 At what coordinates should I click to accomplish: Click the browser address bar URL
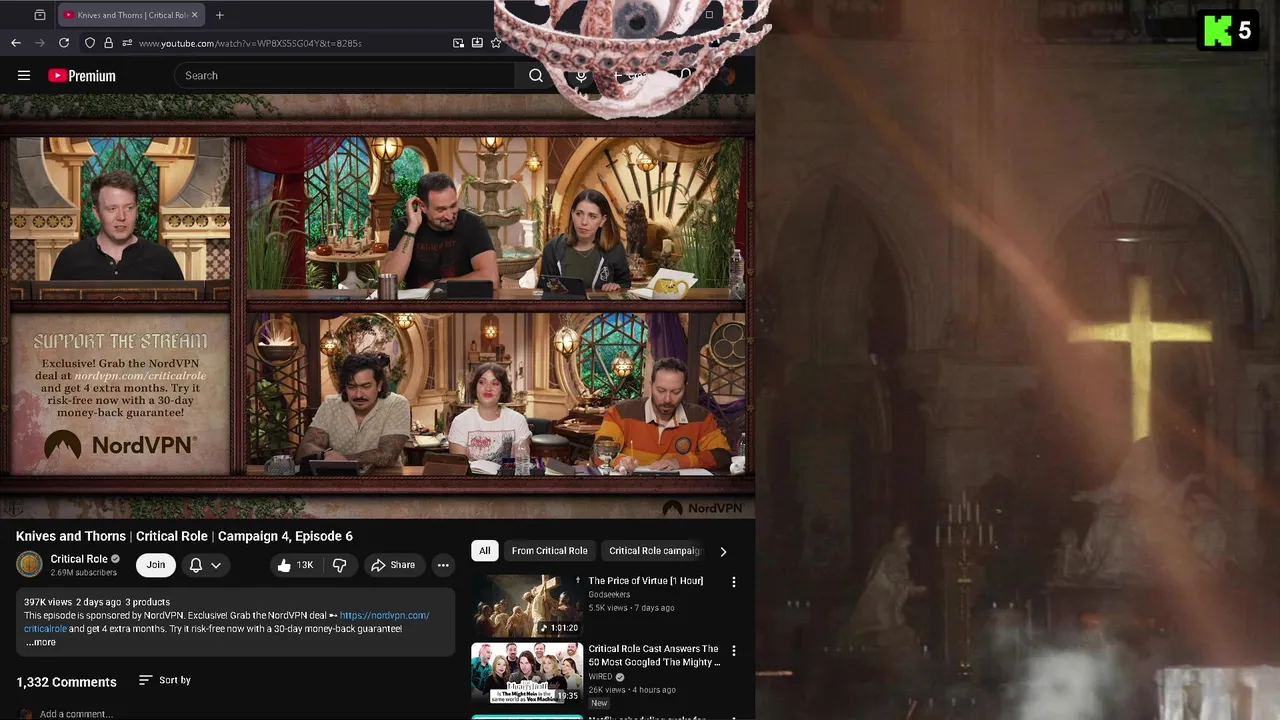250,43
